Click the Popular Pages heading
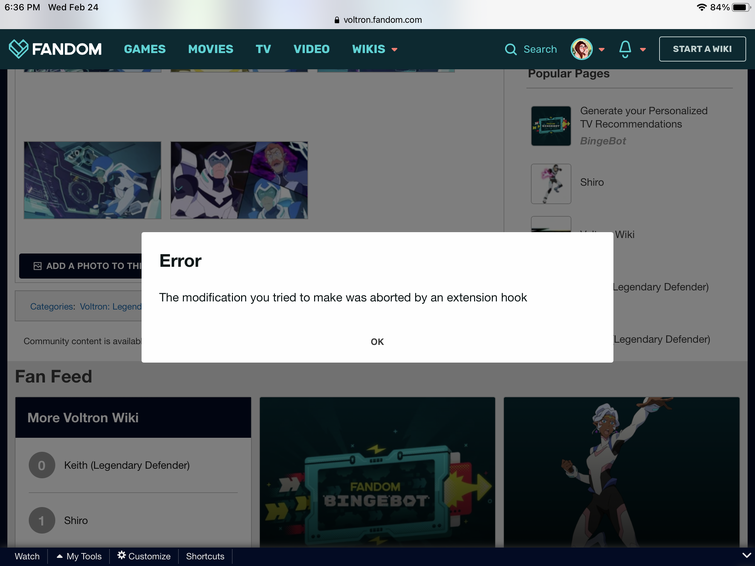The height and width of the screenshot is (566, 755). coord(569,74)
